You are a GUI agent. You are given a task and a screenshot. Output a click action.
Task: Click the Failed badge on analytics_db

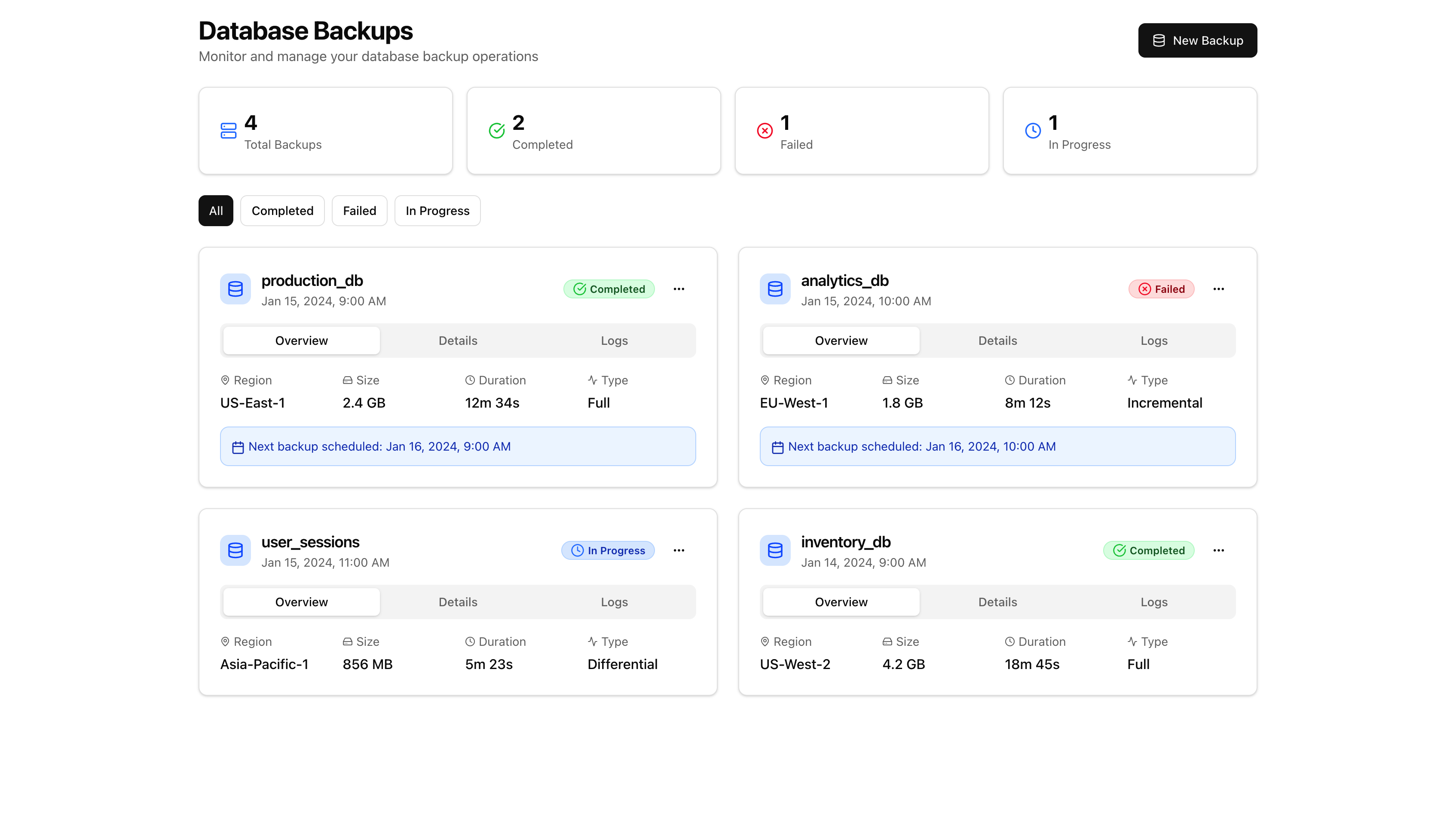(x=1161, y=289)
